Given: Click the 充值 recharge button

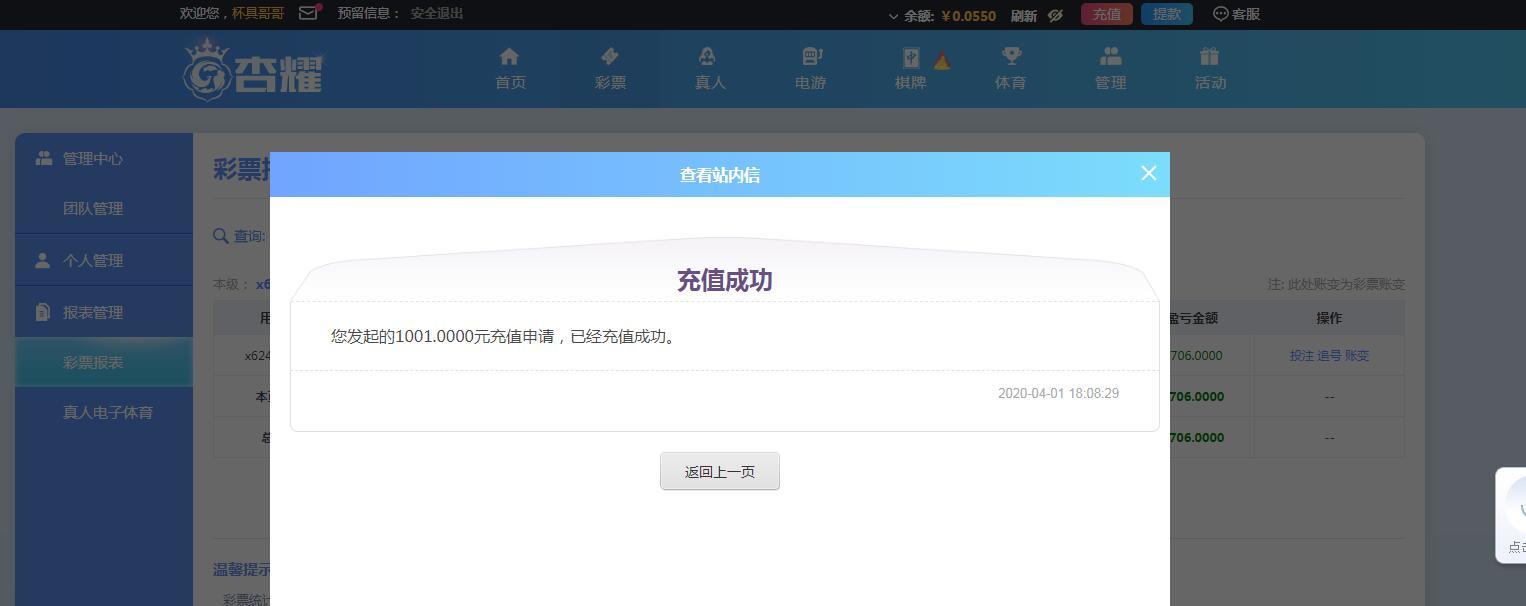Looking at the screenshot, I should point(1106,14).
